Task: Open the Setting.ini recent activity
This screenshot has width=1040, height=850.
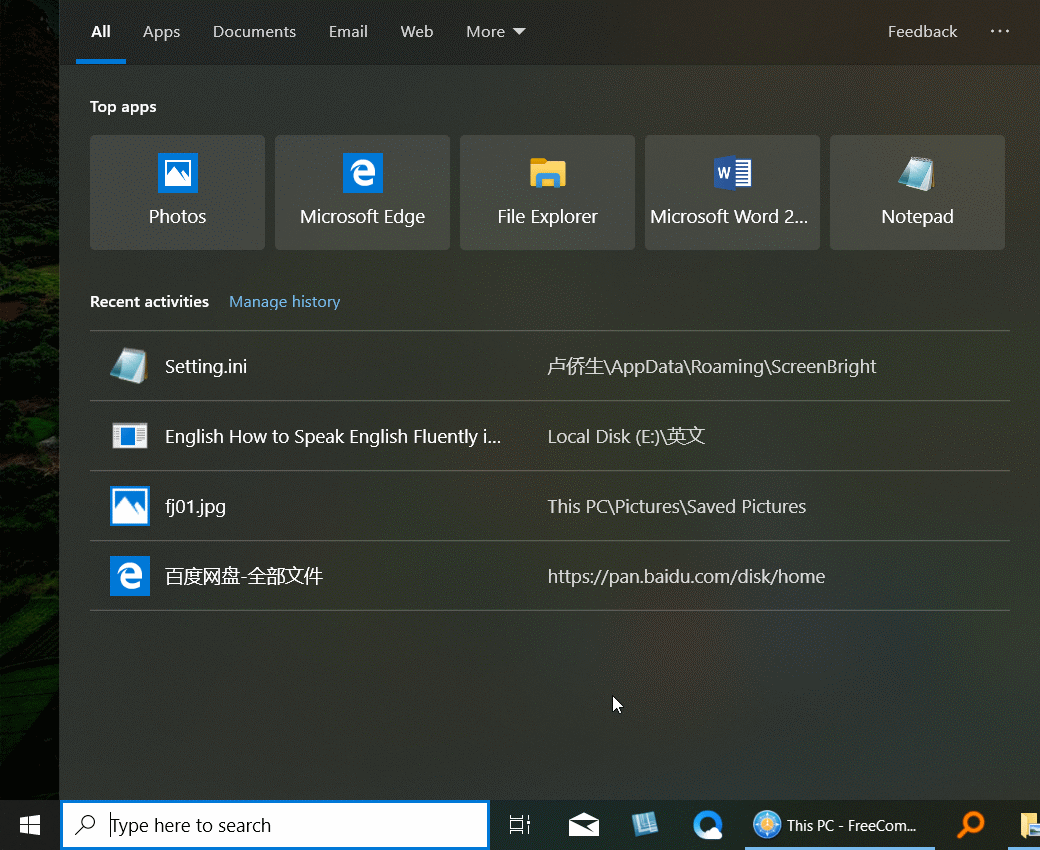Action: tap(206, 366)
